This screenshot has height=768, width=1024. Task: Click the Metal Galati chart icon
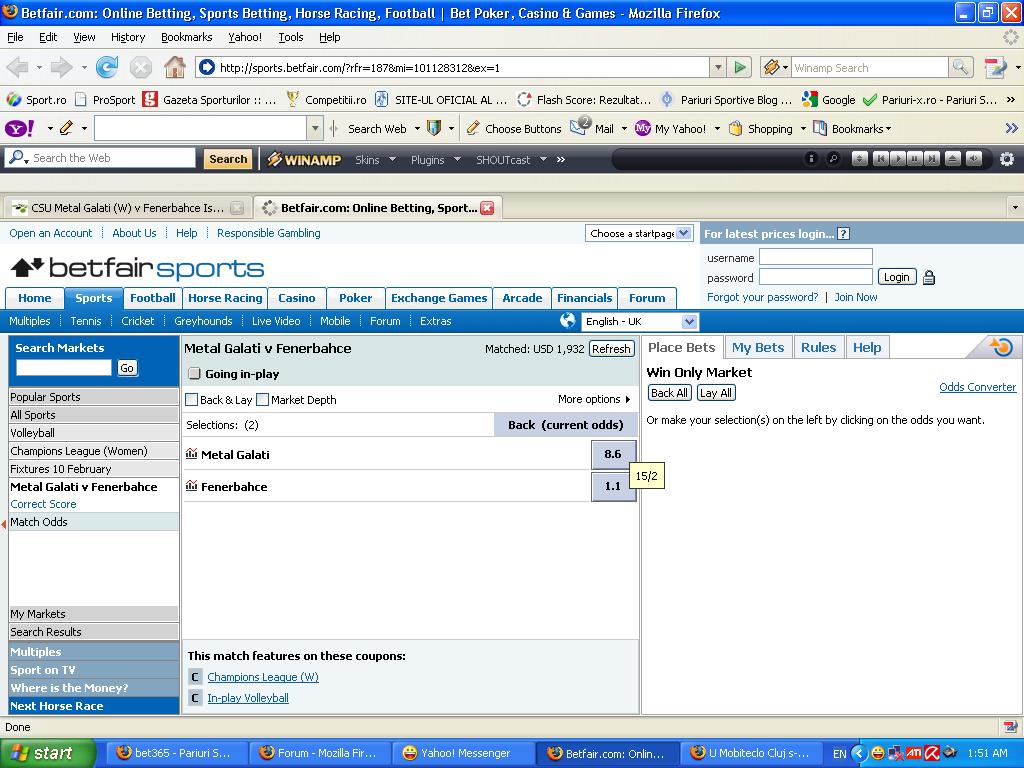point(191,453)
